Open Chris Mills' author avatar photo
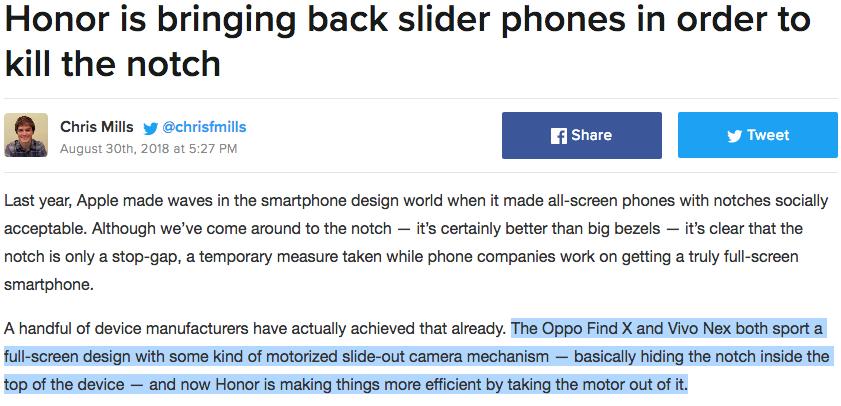Screen dimensions: 841x406 (25, 136)
